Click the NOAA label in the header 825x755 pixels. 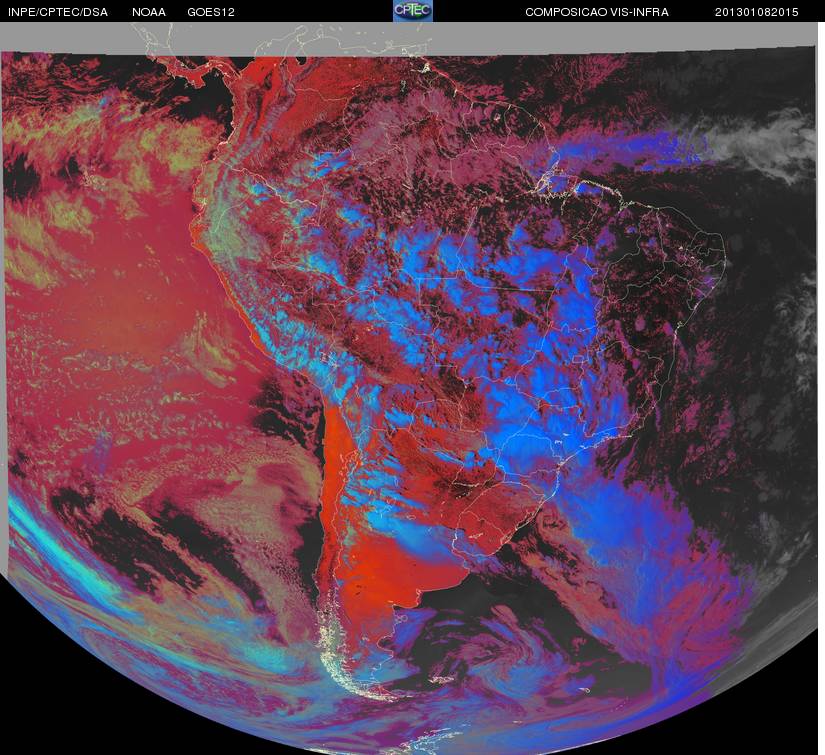pyautogui.click(x=149, y=12)
